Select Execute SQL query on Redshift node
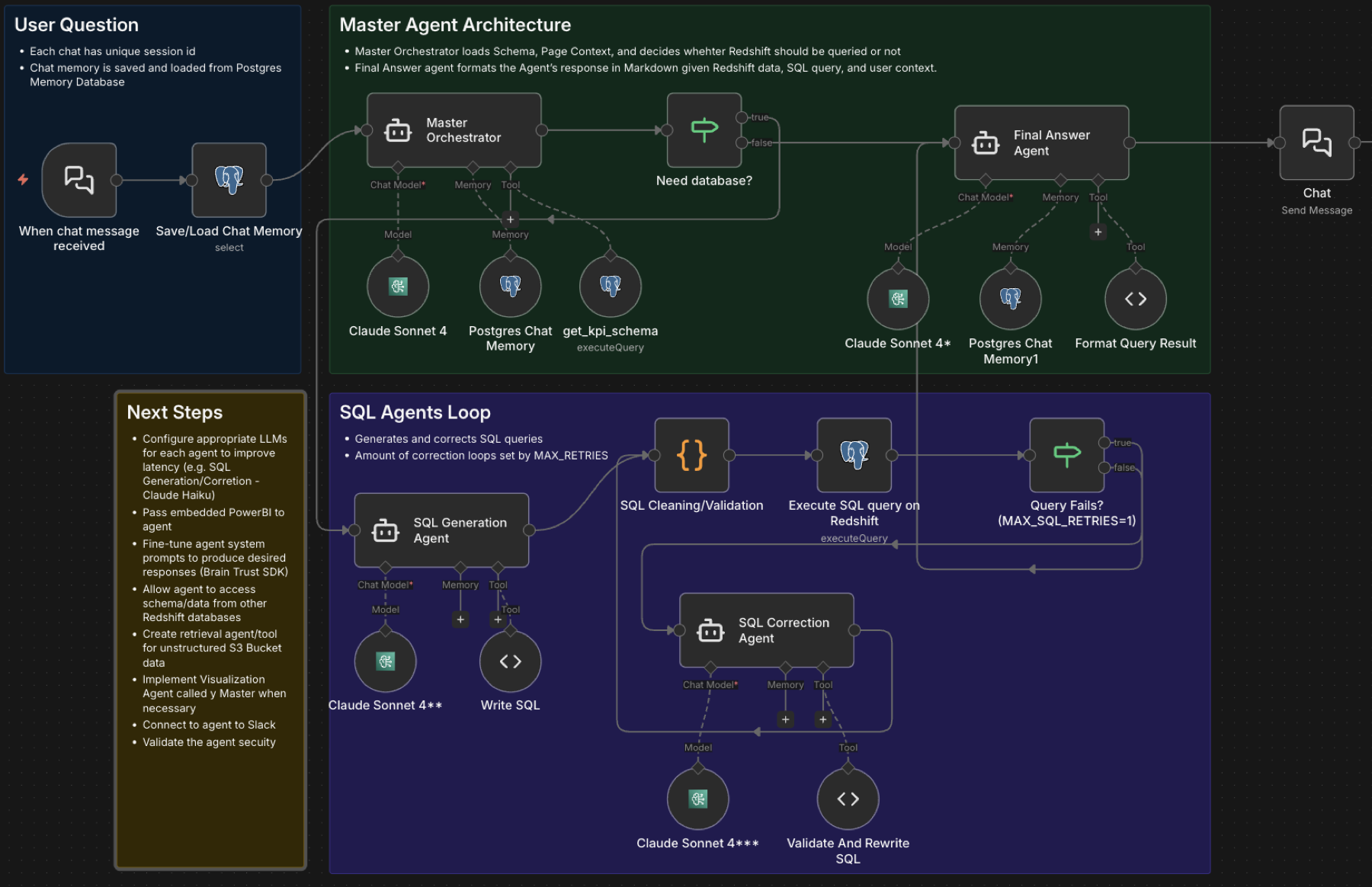This screenshot has height=887, width=1372. [854, 455]
